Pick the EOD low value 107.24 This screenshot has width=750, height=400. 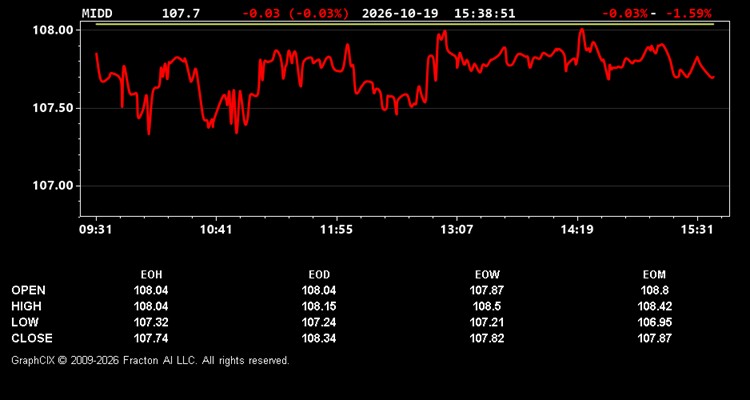pyautogui.click(x=319, y=322)
